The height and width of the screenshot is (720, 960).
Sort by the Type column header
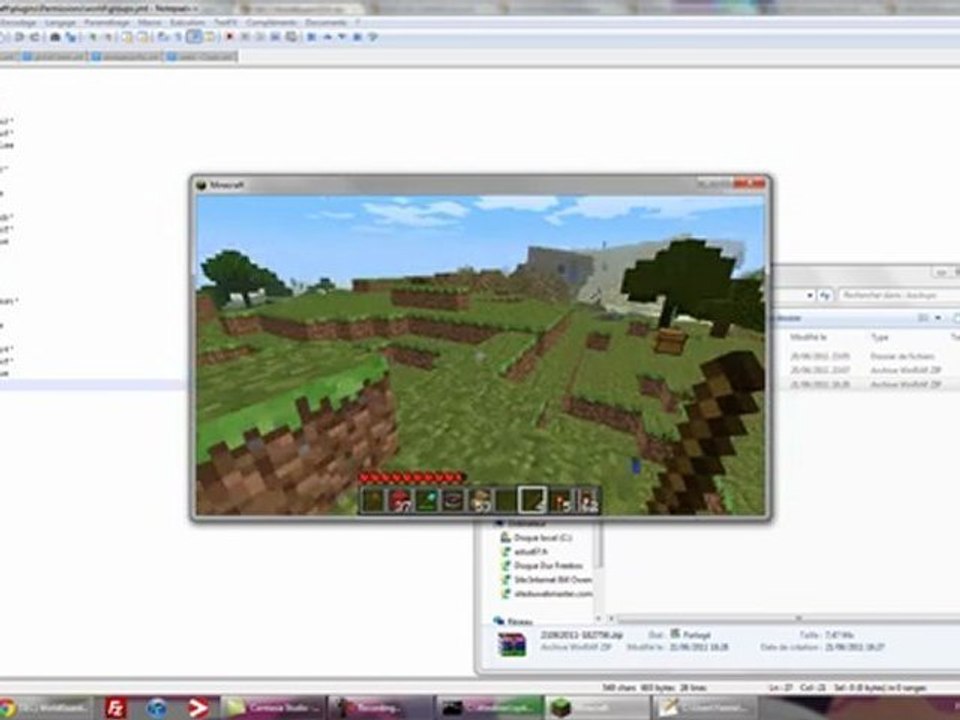880,337
